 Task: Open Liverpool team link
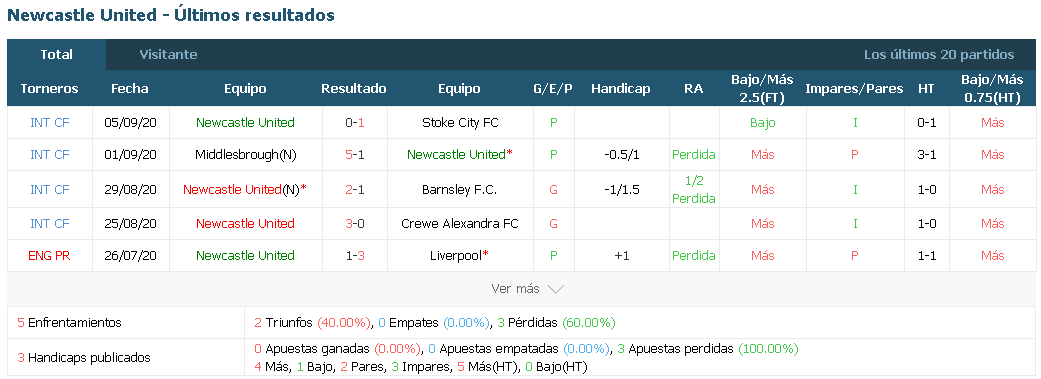pos(459,256)
